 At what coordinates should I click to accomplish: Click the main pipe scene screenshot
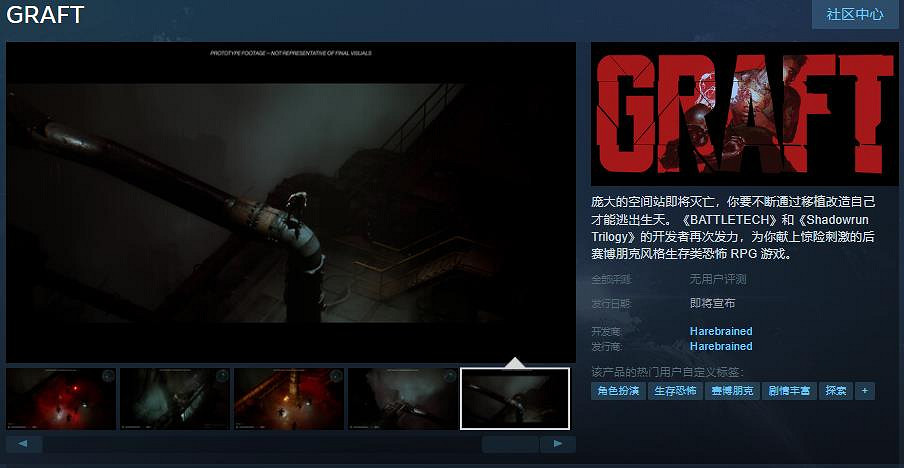coord(291,202)
